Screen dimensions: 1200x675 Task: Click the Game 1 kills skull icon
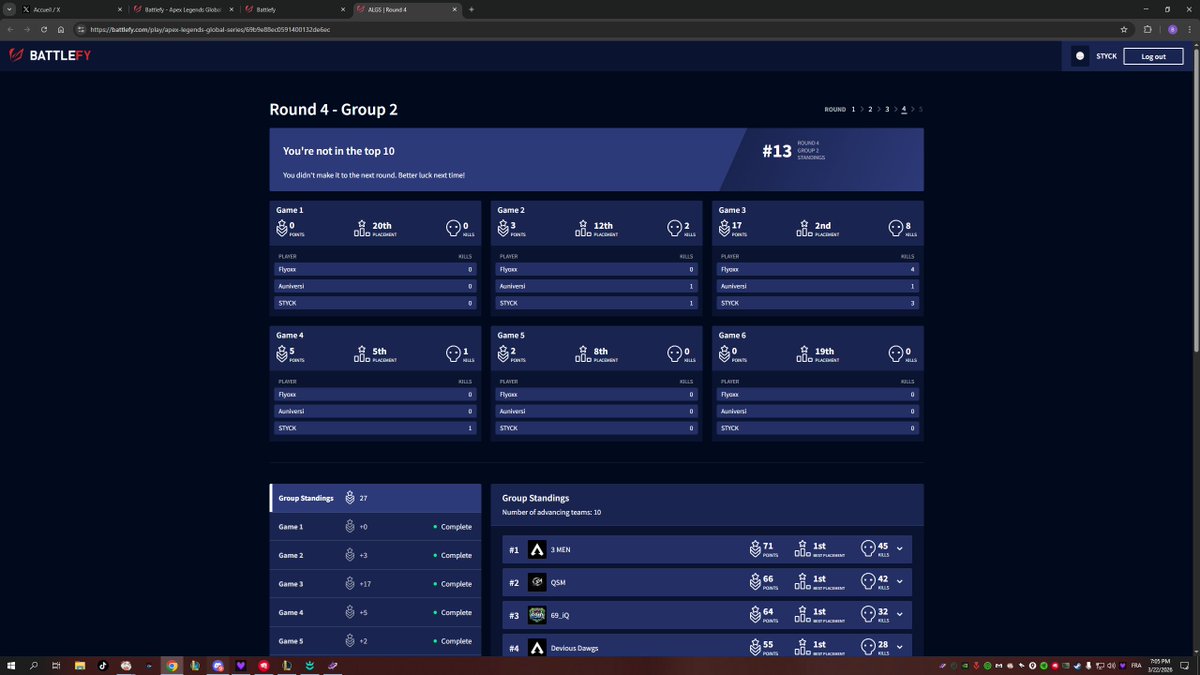pyautogui.click(x=453, y=228)
